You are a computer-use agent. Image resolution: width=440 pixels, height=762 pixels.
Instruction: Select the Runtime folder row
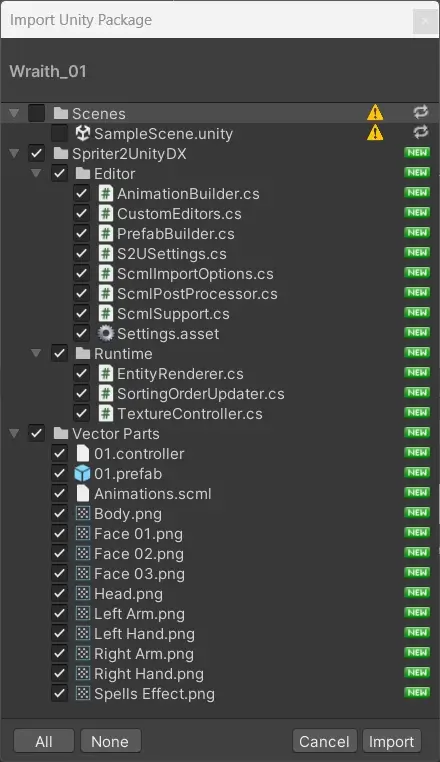click(220, 353)
